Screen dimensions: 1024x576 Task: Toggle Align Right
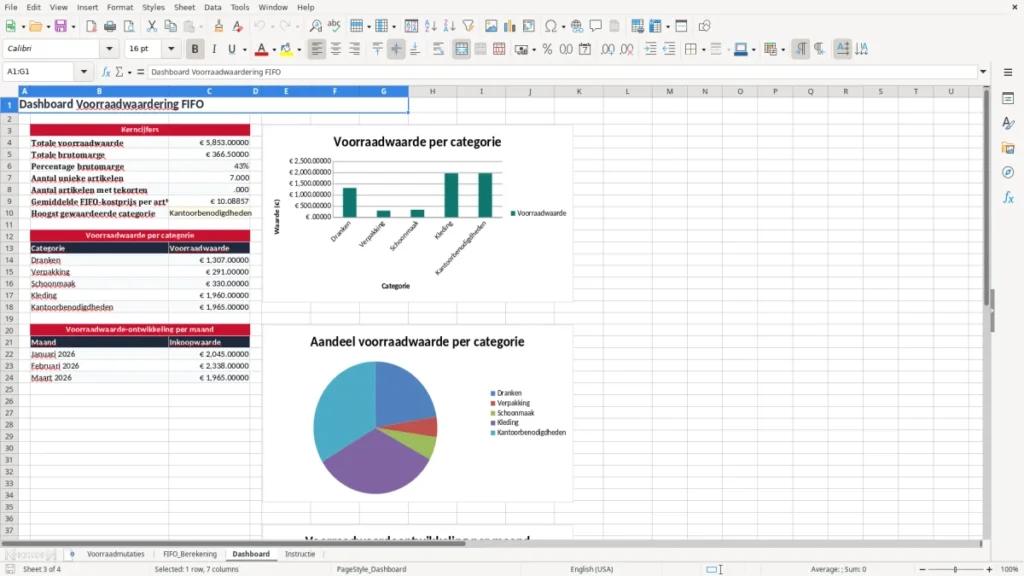[355, 49]
